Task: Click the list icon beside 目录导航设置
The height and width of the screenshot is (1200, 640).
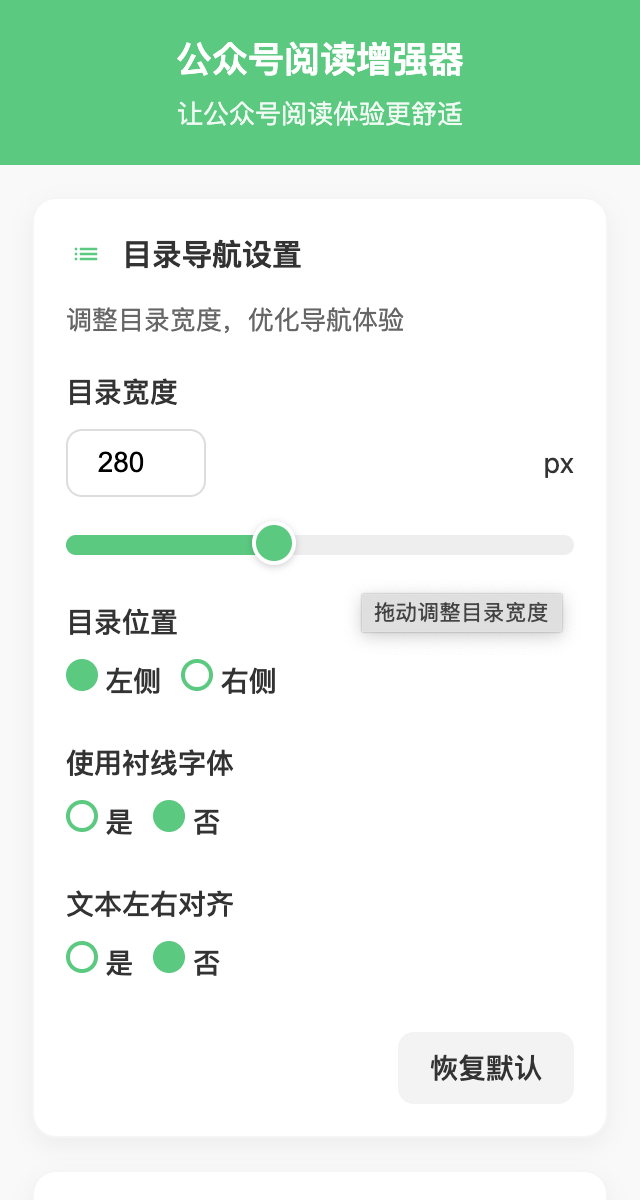Action: tap(87, 255)
